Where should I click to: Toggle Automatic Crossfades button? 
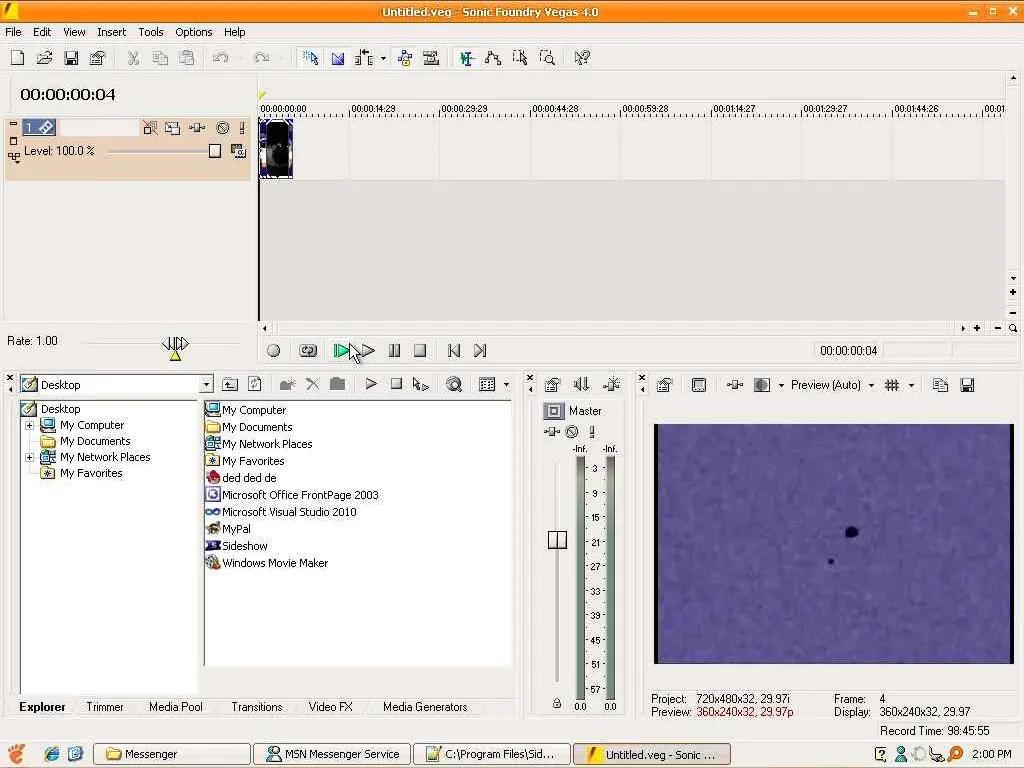(338, 58)
